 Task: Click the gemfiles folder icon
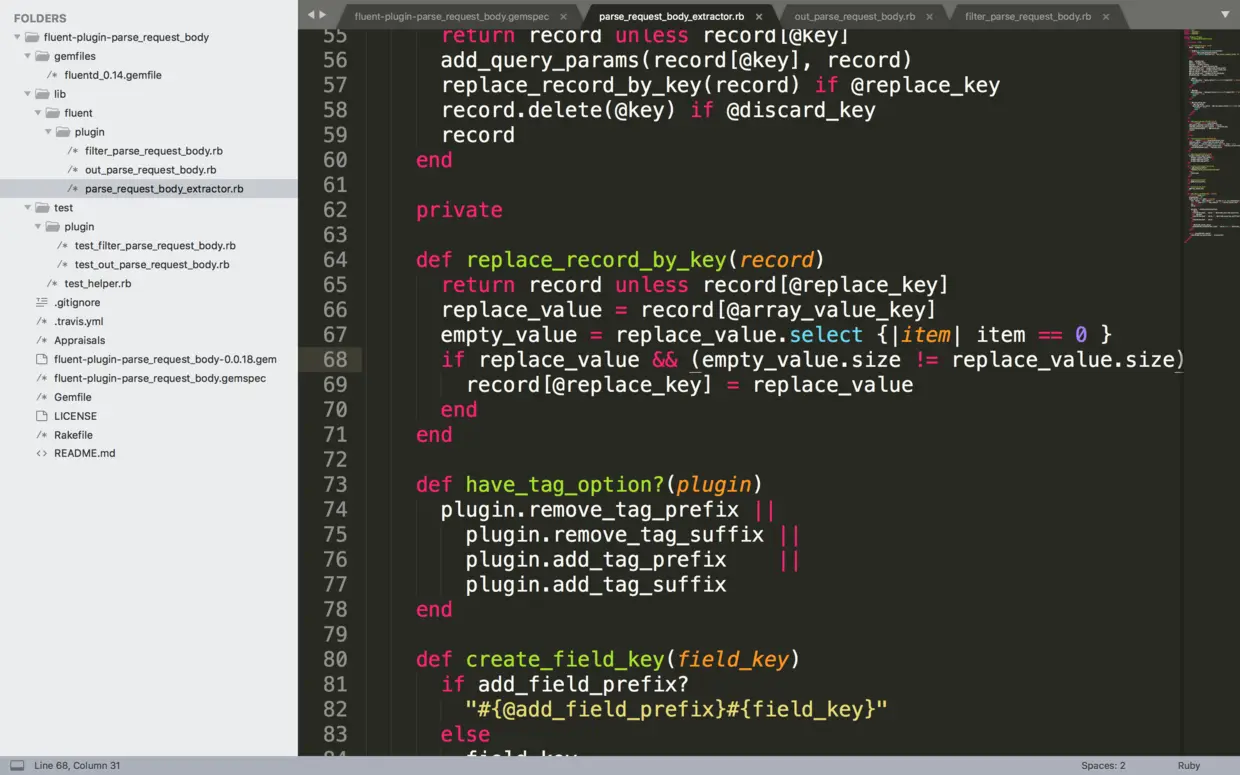click(43, 56)
